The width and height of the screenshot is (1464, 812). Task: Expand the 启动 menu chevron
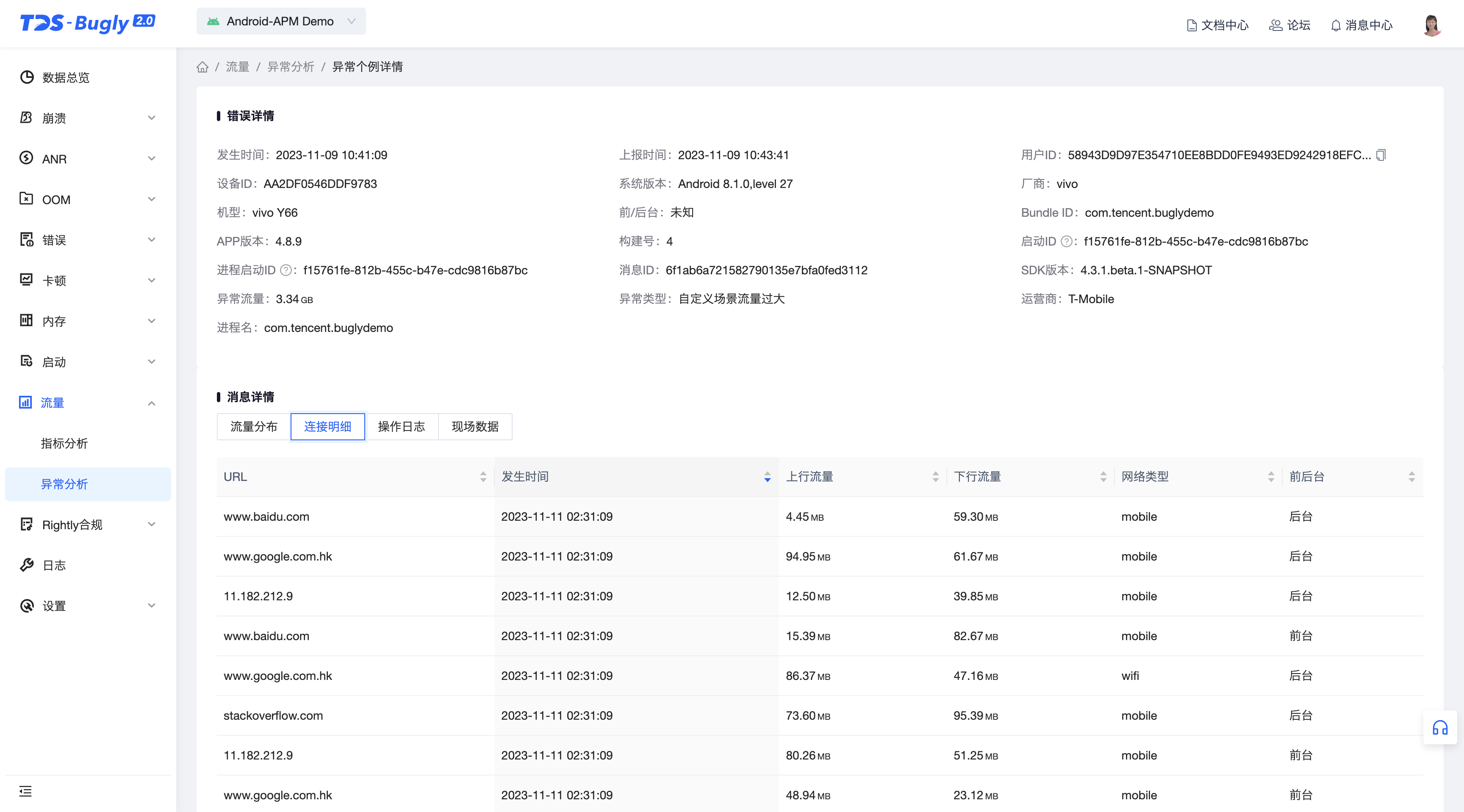pos(152,361)
